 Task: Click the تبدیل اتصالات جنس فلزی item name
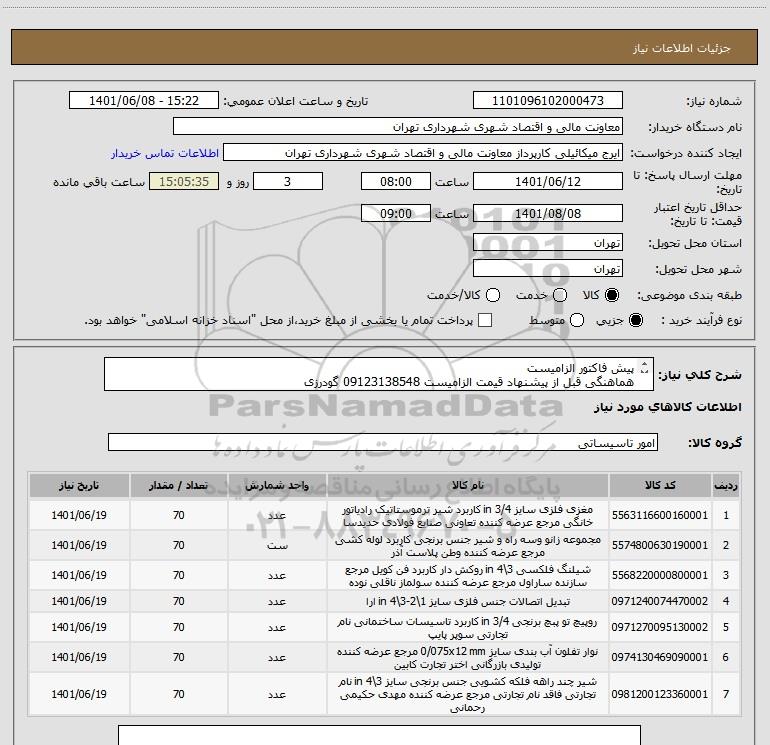(x=468, y=601)
